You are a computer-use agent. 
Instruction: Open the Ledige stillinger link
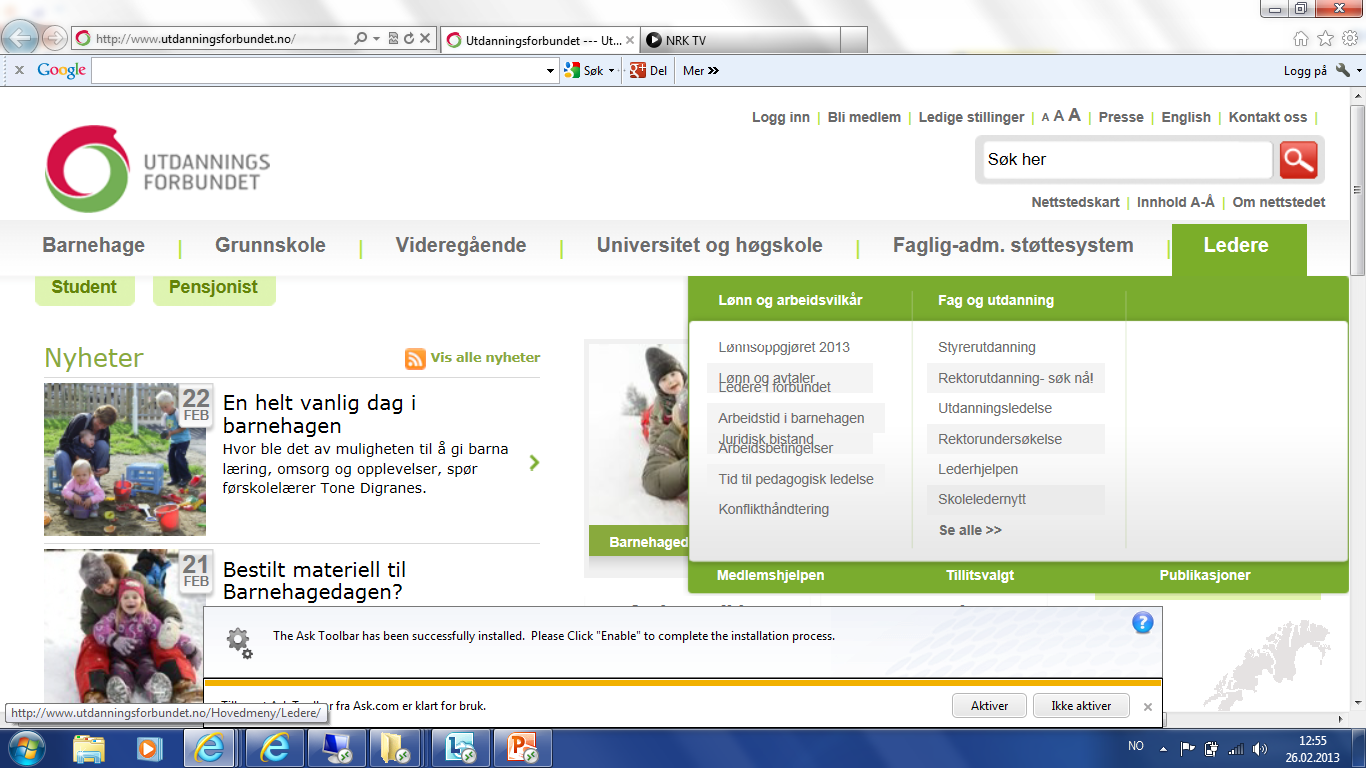[x=971, y=117]
